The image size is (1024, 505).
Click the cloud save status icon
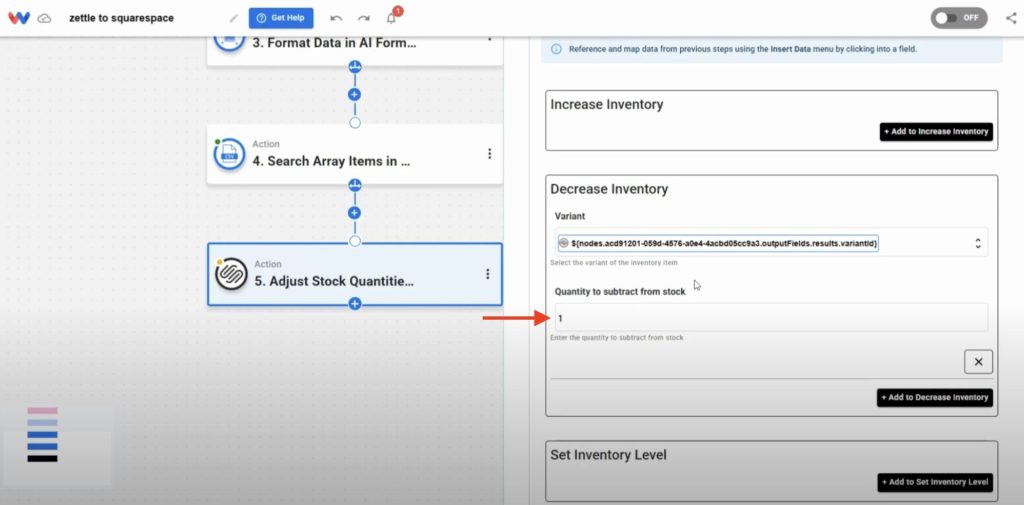point(44,18)
